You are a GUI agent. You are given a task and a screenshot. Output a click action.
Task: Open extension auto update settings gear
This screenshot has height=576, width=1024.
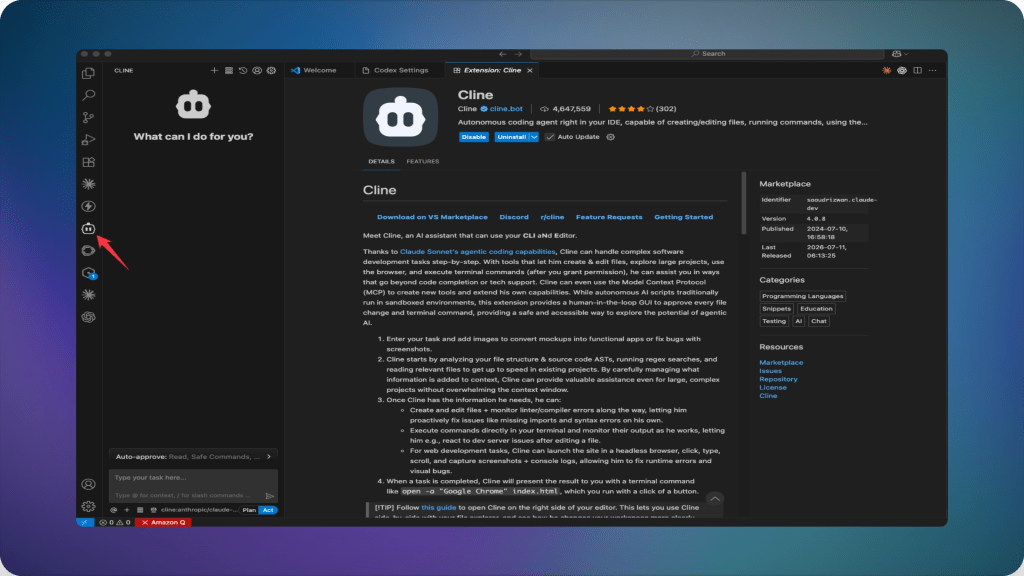[611, 137]
